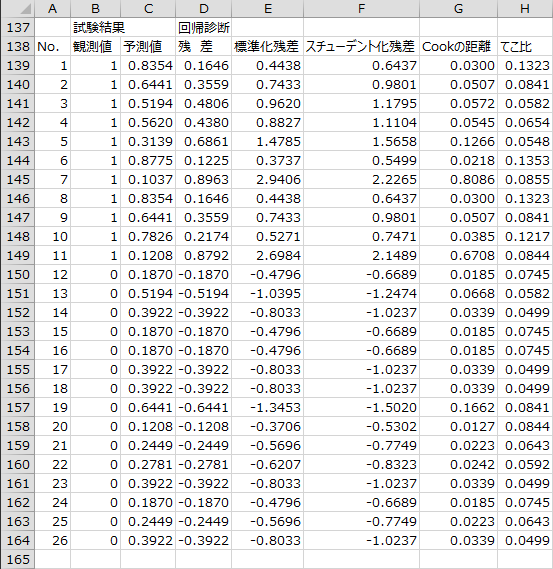Select row 149 header
This screenshot has width=553, height=569.
(18, 255)
